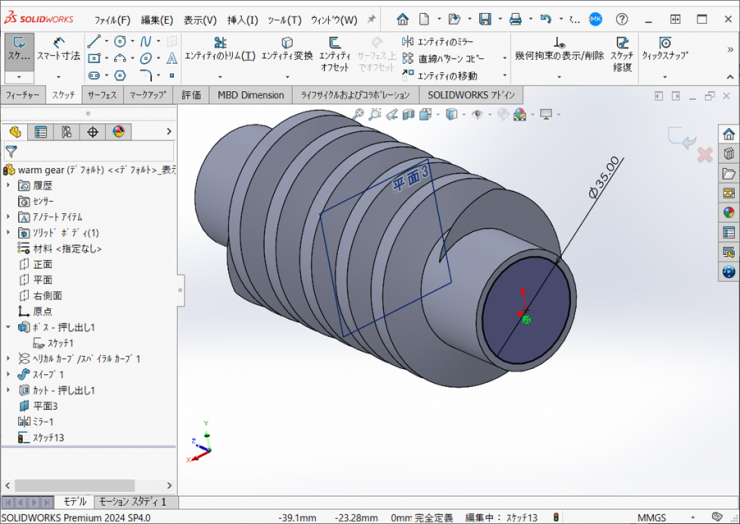
Task: Open the display style dropdown arrow
Action: (463, 115)
